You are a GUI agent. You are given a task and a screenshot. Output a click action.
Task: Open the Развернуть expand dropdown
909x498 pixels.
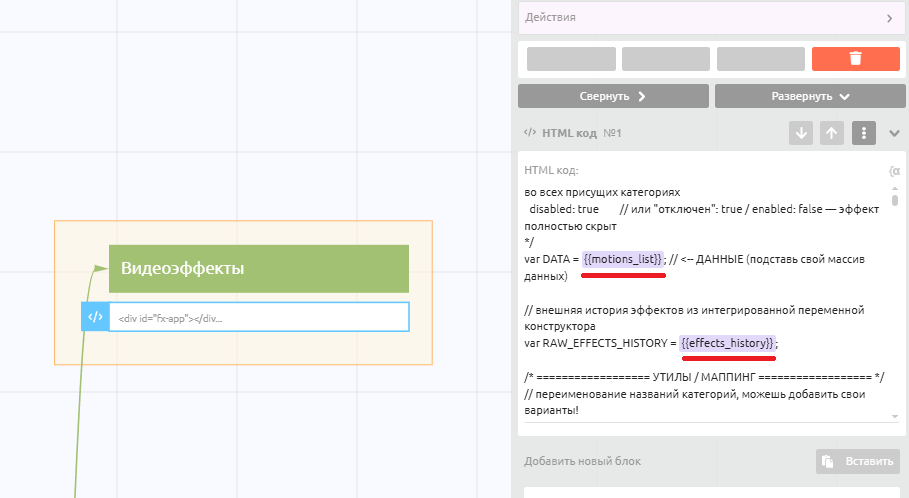[810, 97]
